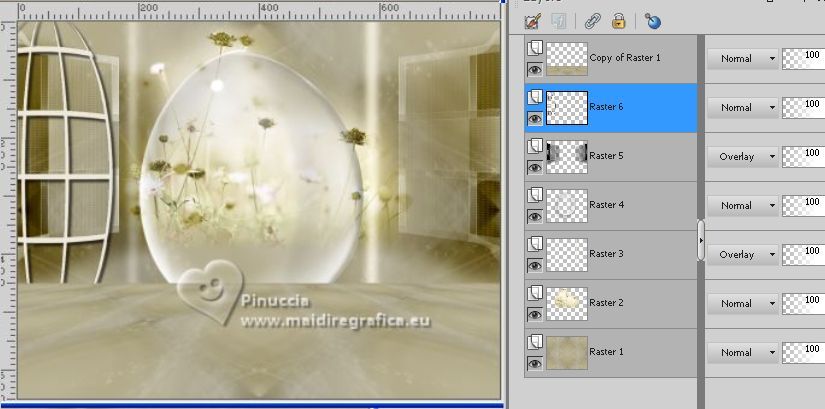Click the 200 mark on horizontal ruler
The height and width of the screenshot is (409, 825).
[149, 8]
